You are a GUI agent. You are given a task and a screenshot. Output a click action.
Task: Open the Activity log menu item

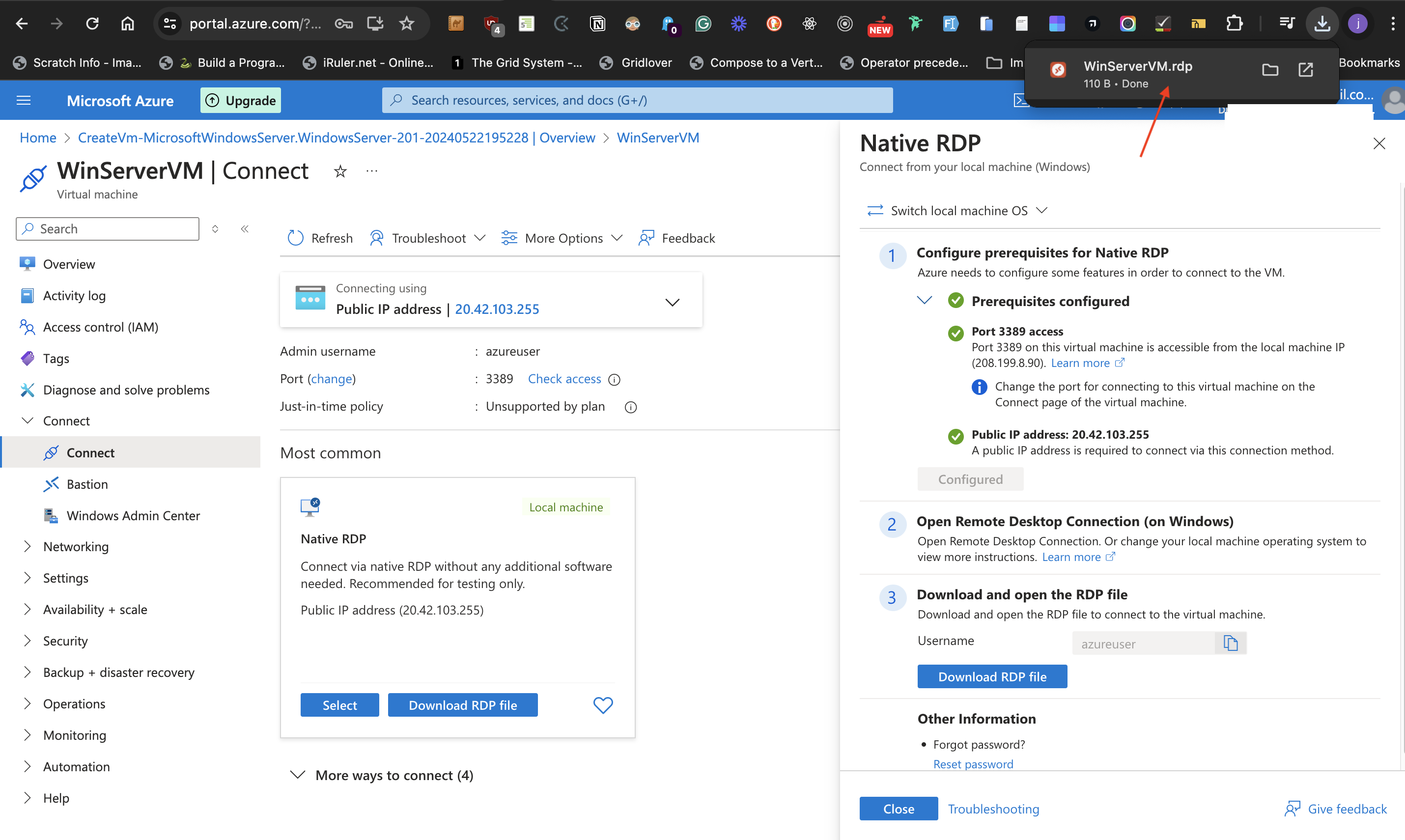[74, 295]
